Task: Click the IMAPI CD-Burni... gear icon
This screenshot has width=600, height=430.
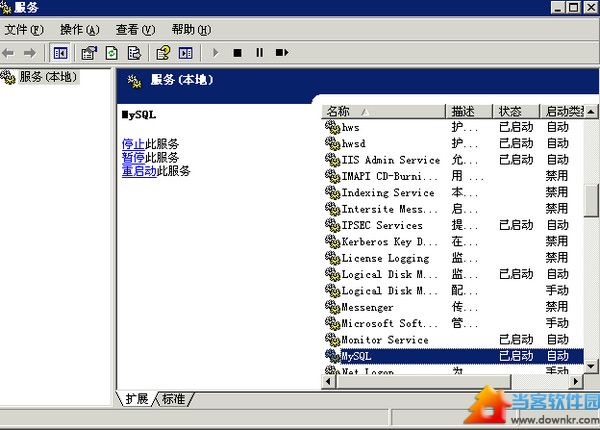Action: click(x=332, y=176)
